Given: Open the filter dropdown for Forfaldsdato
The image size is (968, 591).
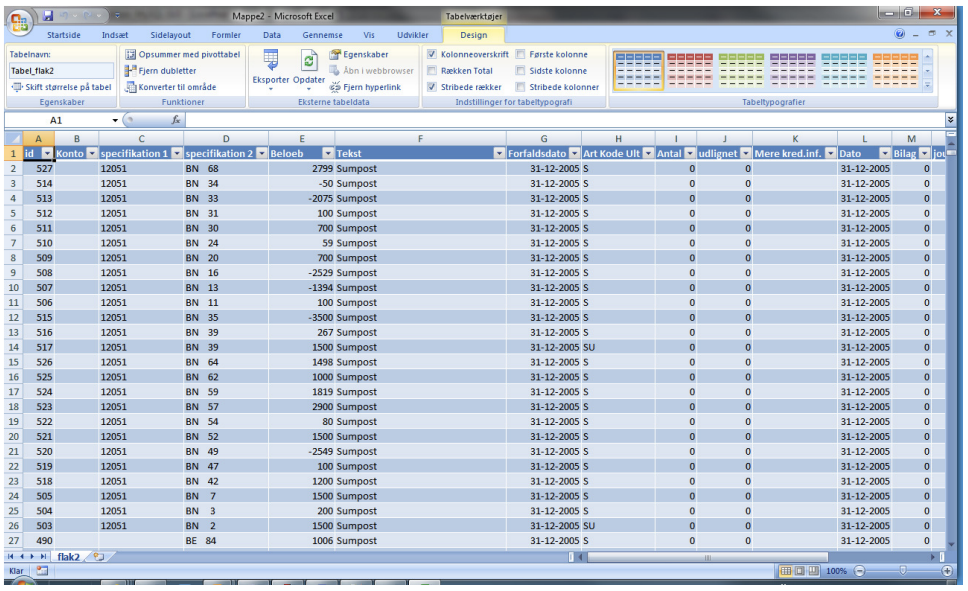Looking at the screenshot, I should click(x=574, y=153).
